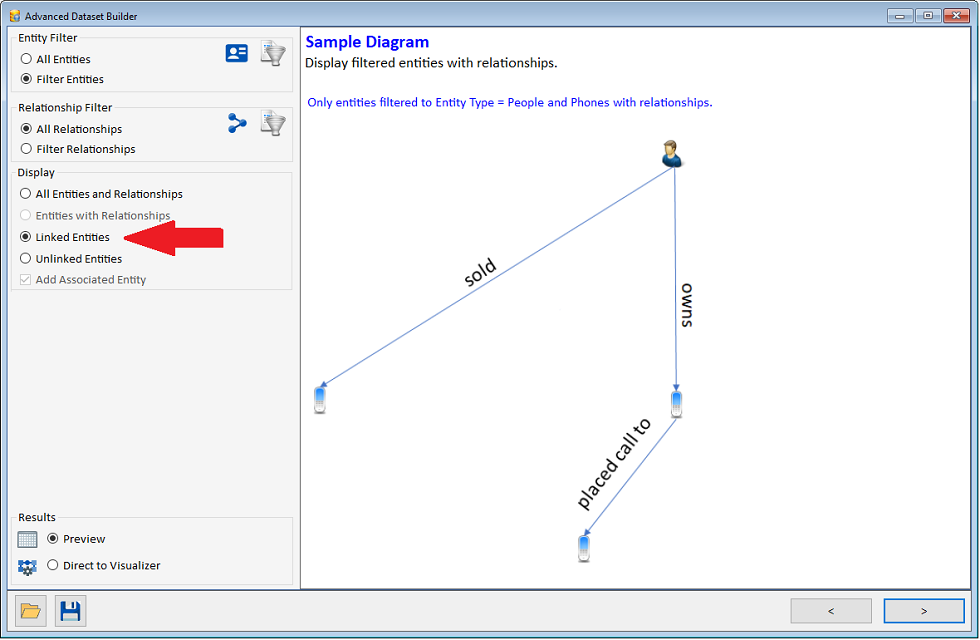Image resolution: width=980 pixels, height=640 pixels.
Task: Open the entity filter funnel icon
Action: tap(272, 52)
